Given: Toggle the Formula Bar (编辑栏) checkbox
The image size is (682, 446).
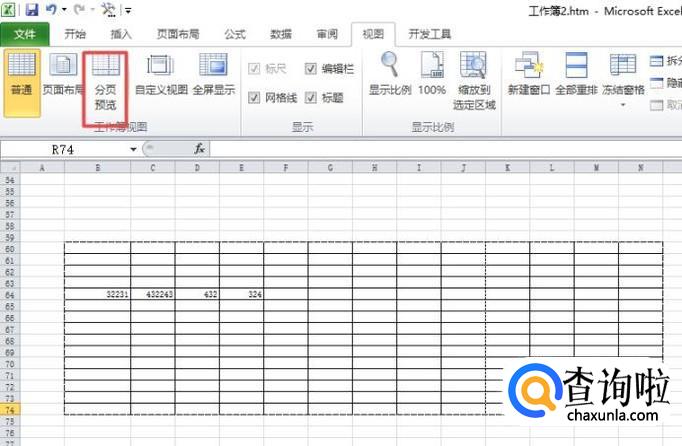Looking at the screenshot, I should click(311, 68).
